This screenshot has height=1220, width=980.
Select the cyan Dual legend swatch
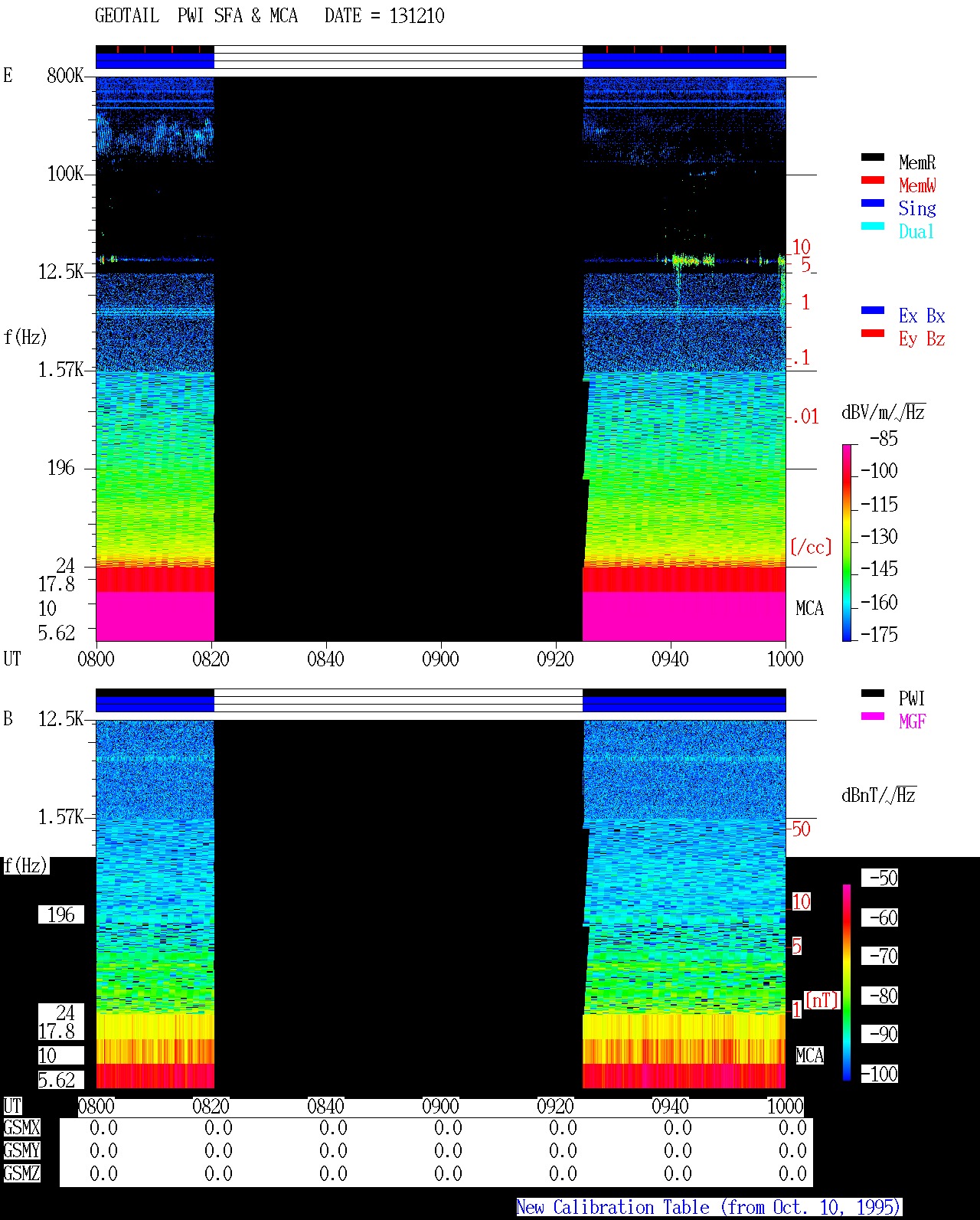pos(873,226)
